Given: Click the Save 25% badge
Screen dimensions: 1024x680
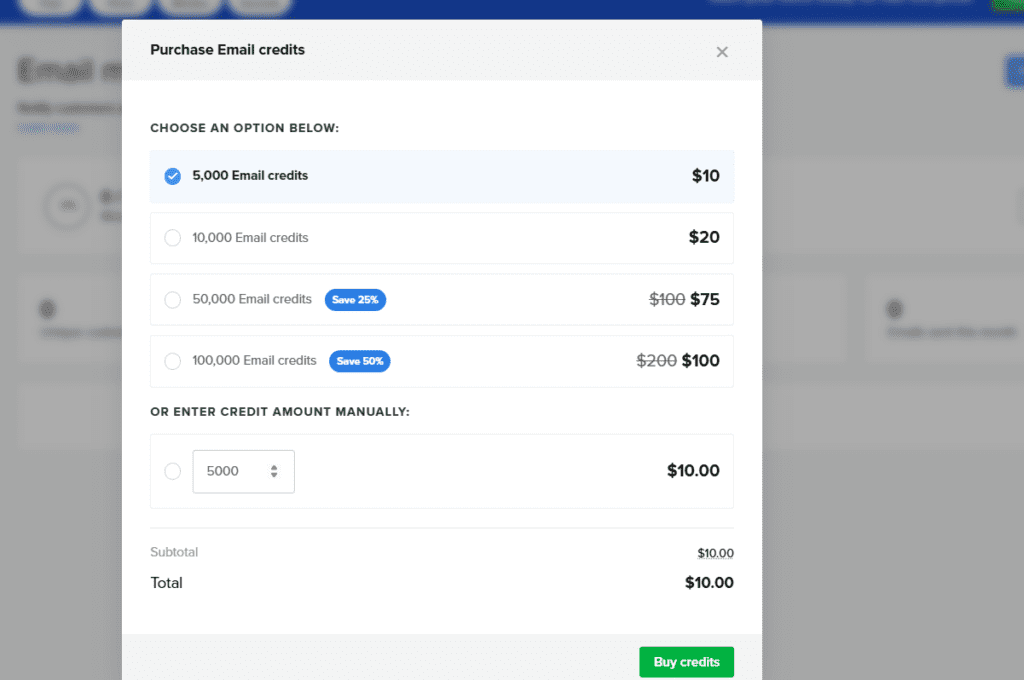Looking at the screenshot, I should click(x=355, y=300).
